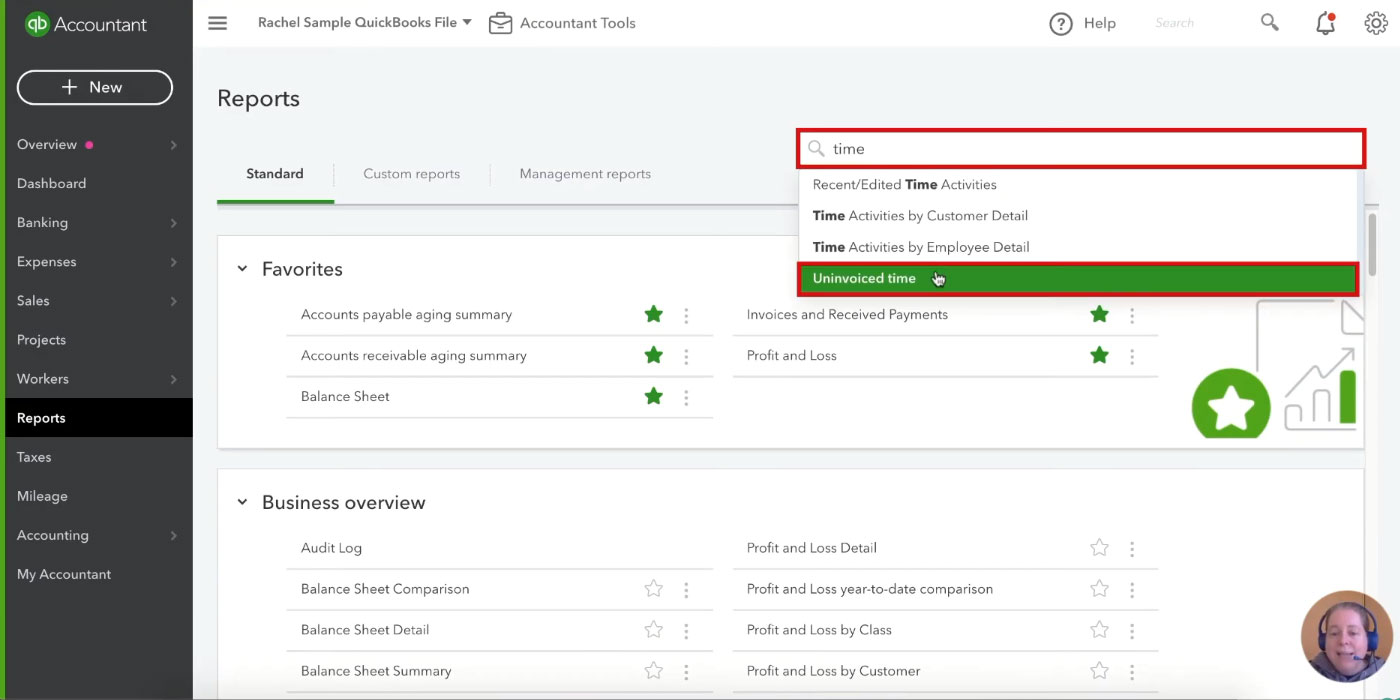Select Uninvoiced time from search results

(x=1078, y=279)
